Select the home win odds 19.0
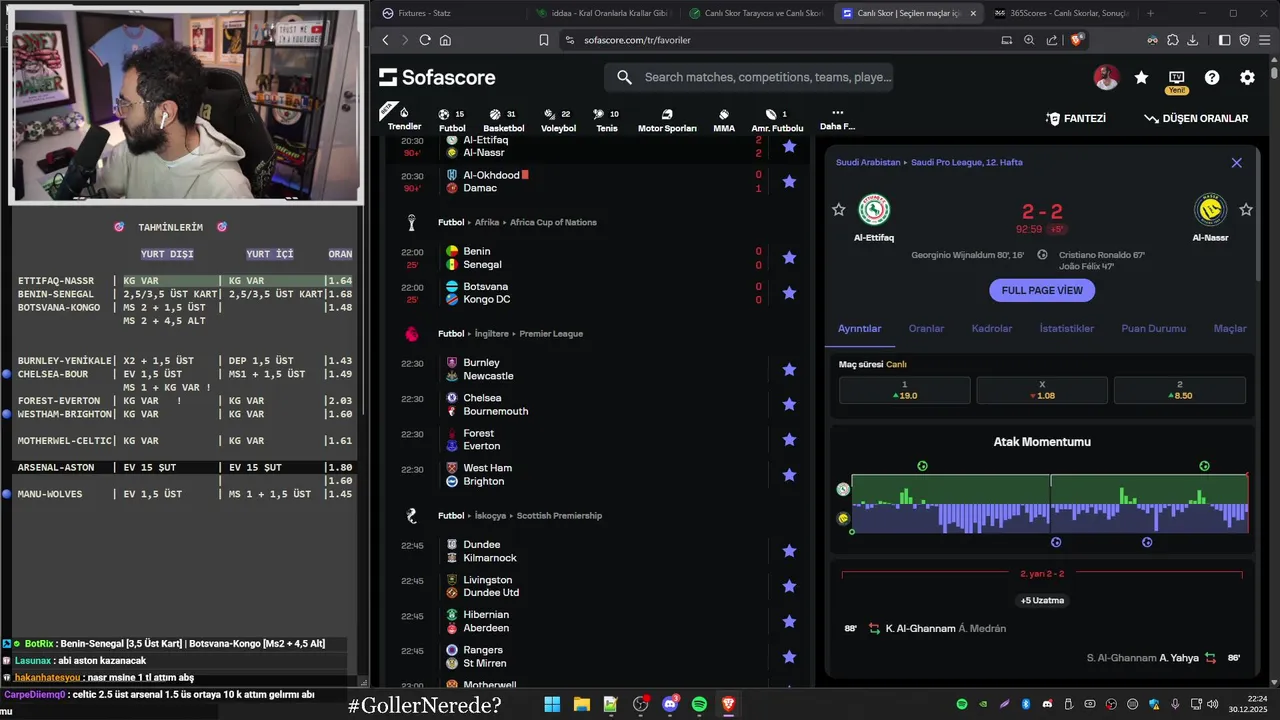 [x=904, y=390]
